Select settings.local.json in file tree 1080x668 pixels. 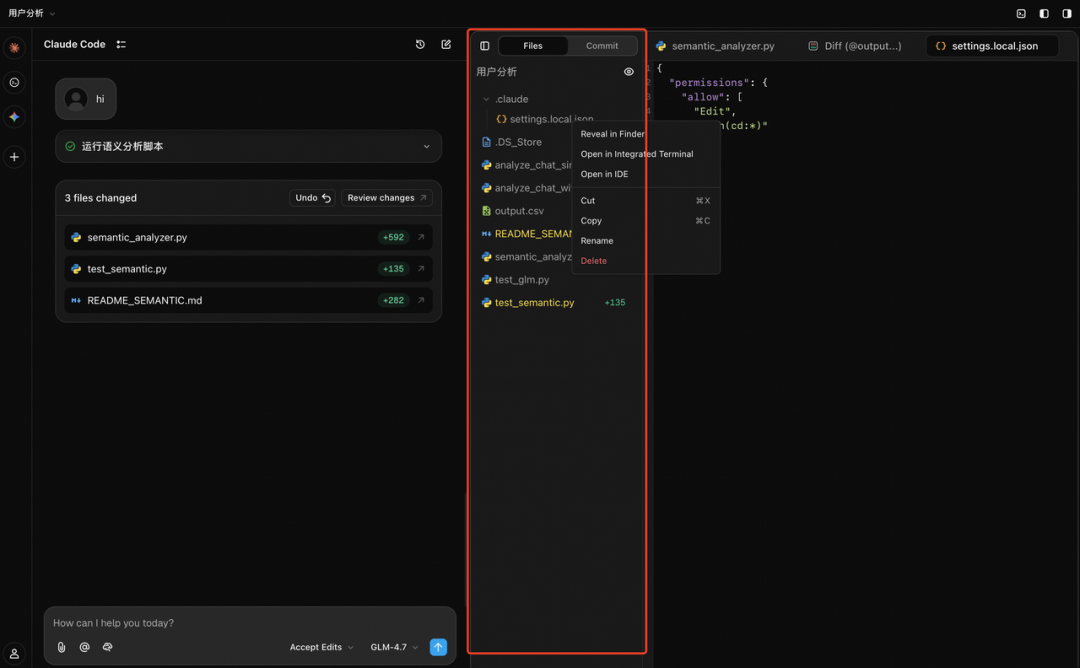(x=544, y=119)
